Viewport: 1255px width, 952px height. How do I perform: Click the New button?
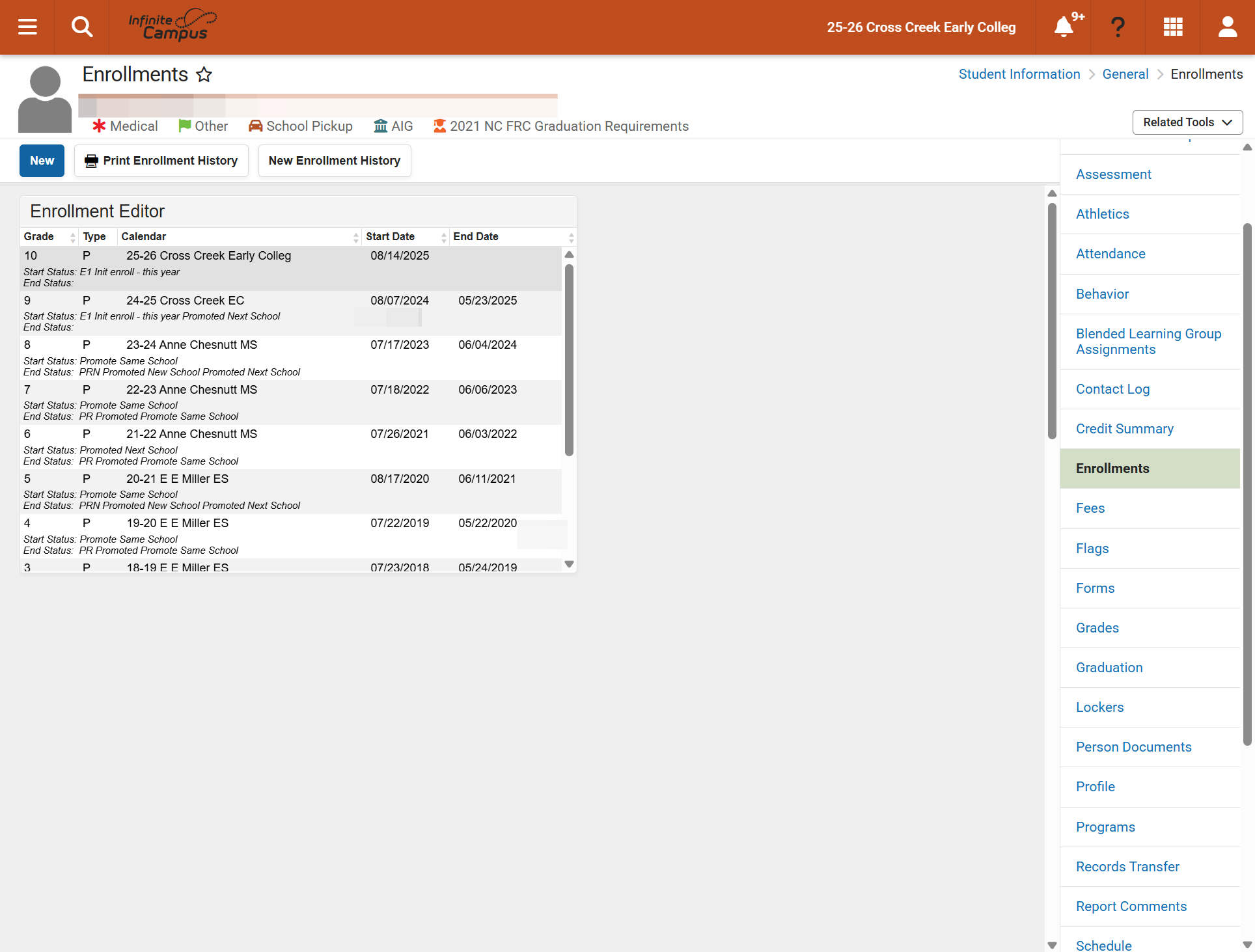[x=42, y=161]
